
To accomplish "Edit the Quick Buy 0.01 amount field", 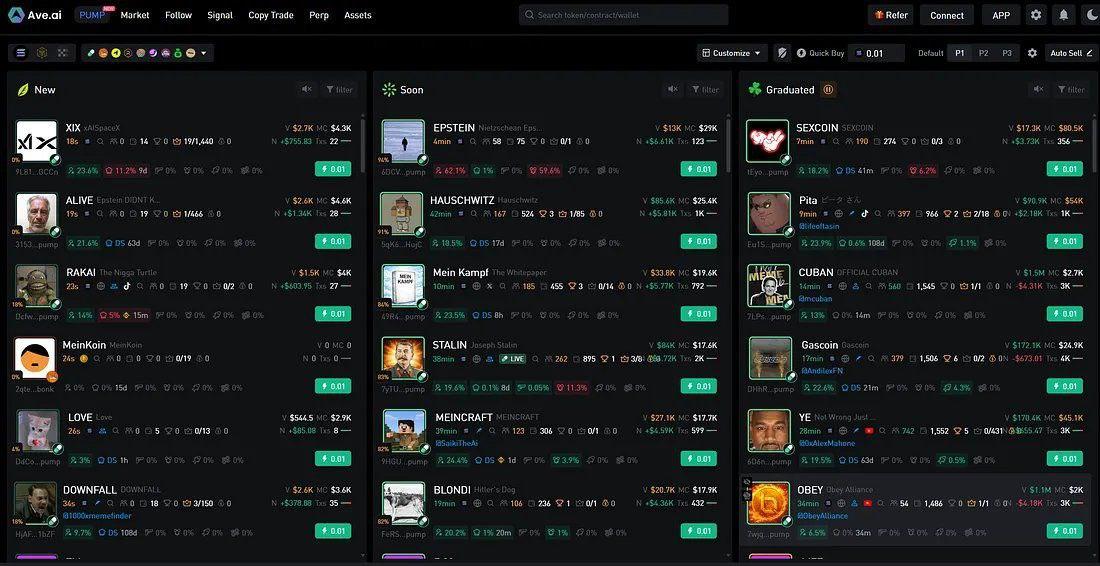I will point(876,53).
